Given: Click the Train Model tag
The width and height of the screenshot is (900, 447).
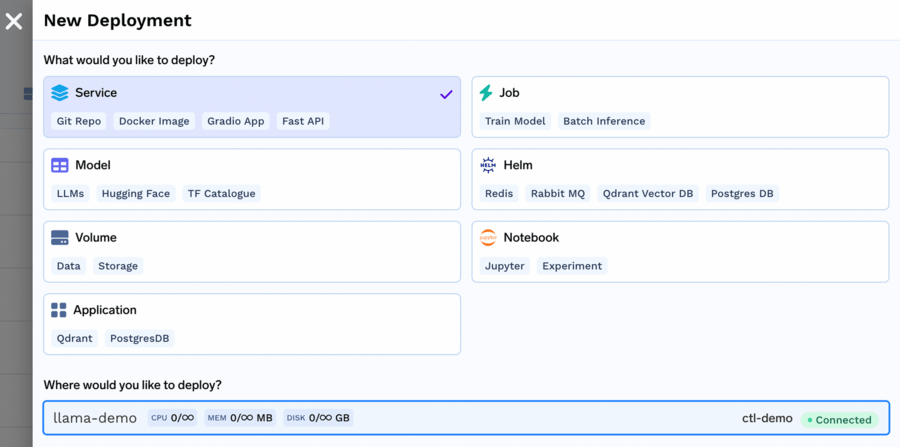Looking at the screenshot, I should pos(515,121).
